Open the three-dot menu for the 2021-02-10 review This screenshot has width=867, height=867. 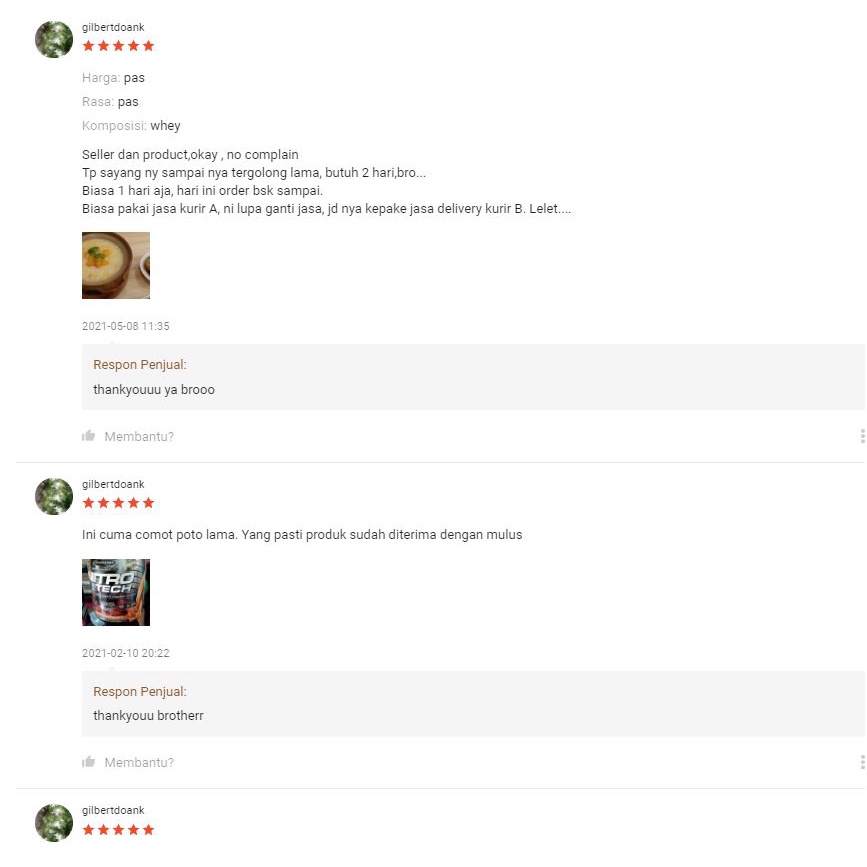pos(861,762)
